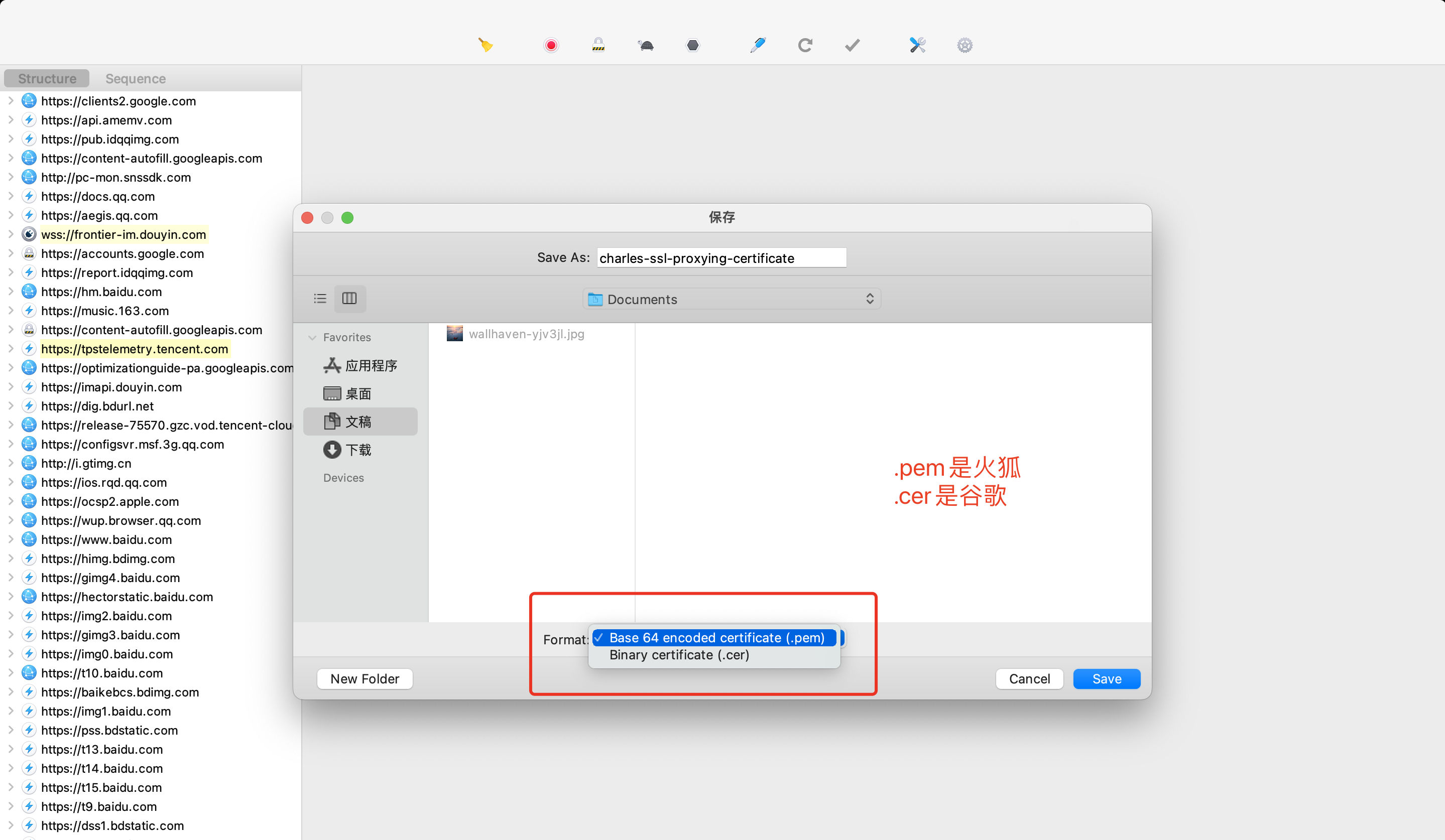Select Binary certificate (.cer) option
1445x840 pixels.
[679, 655]
